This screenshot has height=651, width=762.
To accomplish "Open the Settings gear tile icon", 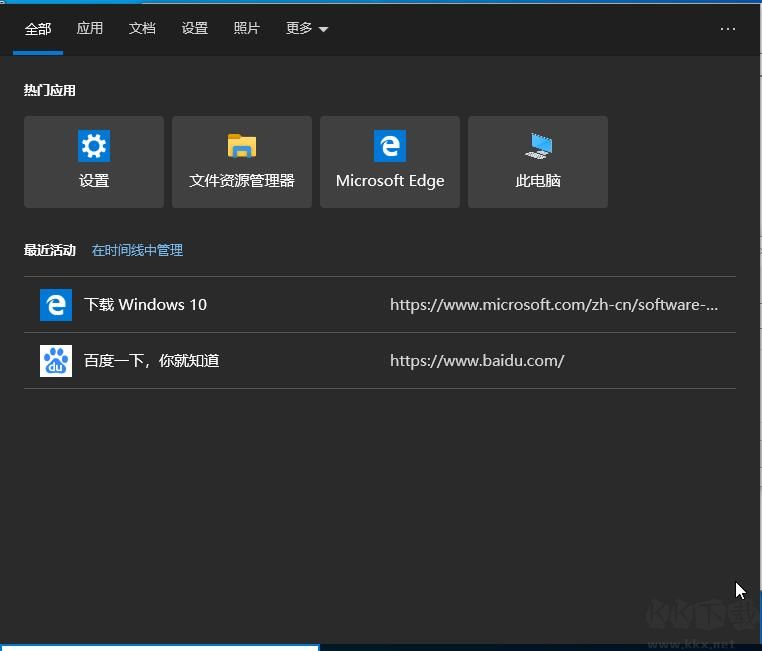I will [94, 146].
